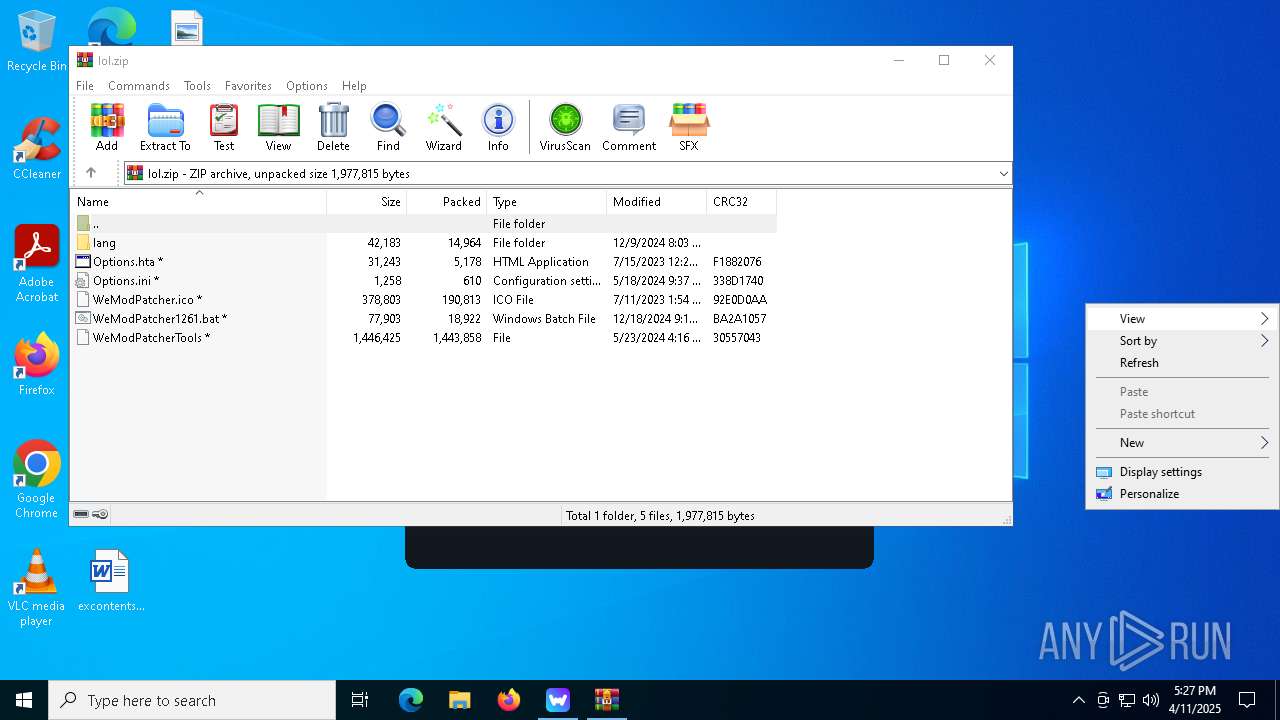Sort files by the Packed column
The image size is (1280, 720).
coord(447,202)
